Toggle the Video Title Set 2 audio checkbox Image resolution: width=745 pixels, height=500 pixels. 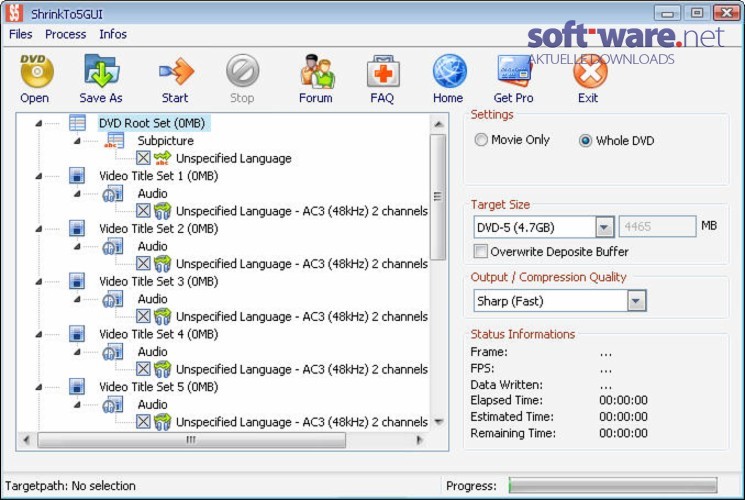click(143, 263)
